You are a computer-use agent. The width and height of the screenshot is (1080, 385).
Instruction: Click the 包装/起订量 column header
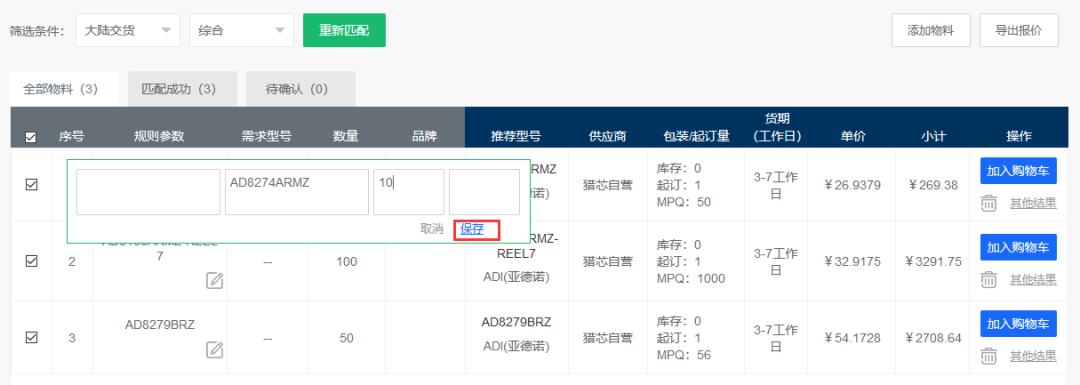(x=696, y=136)
